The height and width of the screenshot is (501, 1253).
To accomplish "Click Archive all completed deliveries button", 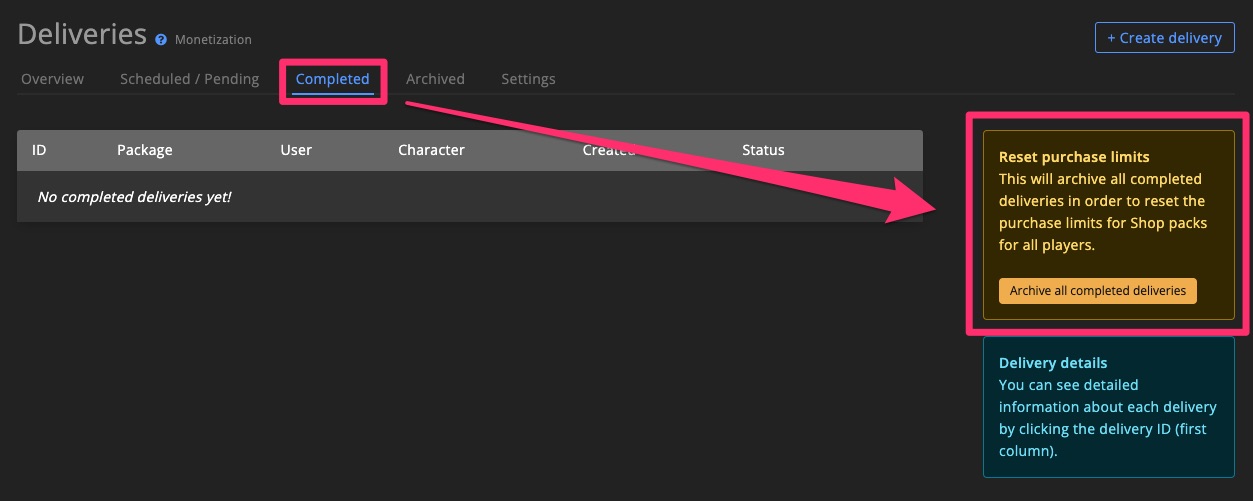I will tap(1097, 290).
